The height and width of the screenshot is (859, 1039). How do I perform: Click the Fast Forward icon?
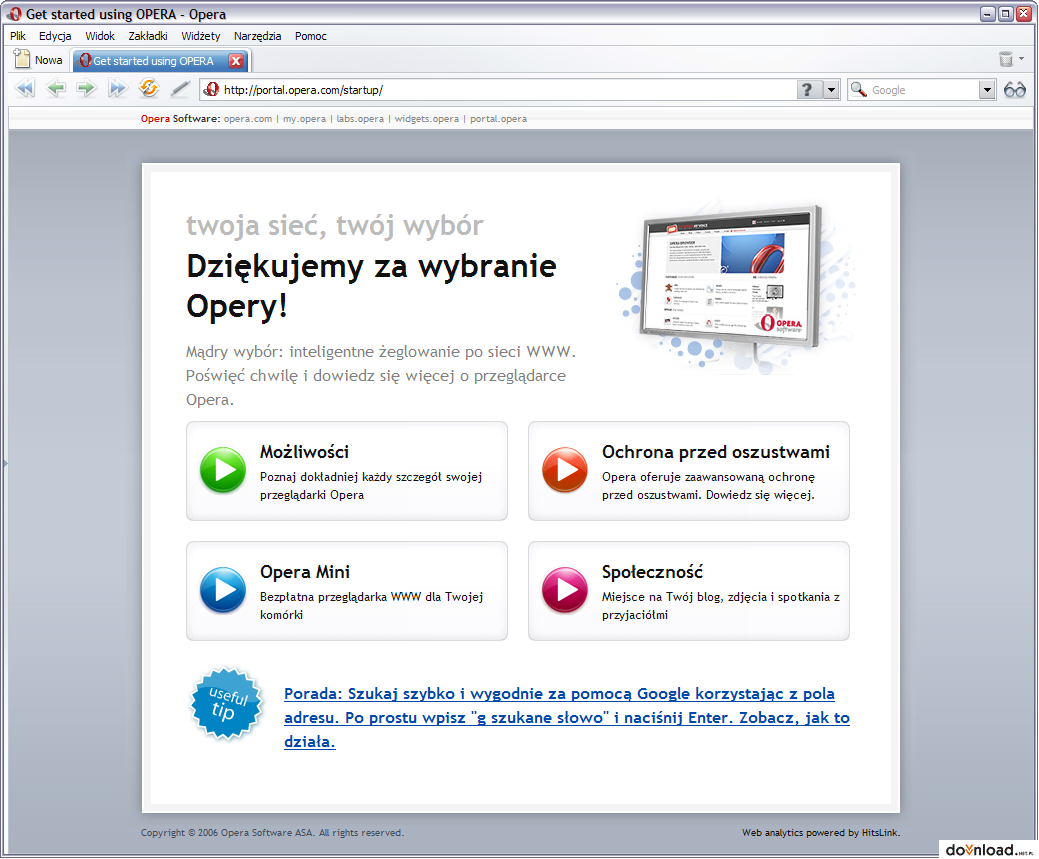pos(117,88)
